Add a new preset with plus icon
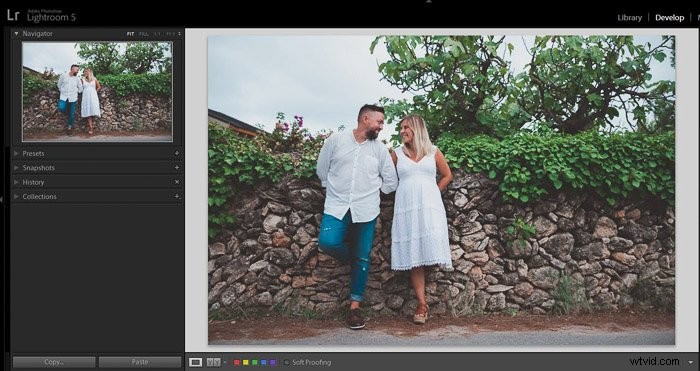 (x=177, y=153)
